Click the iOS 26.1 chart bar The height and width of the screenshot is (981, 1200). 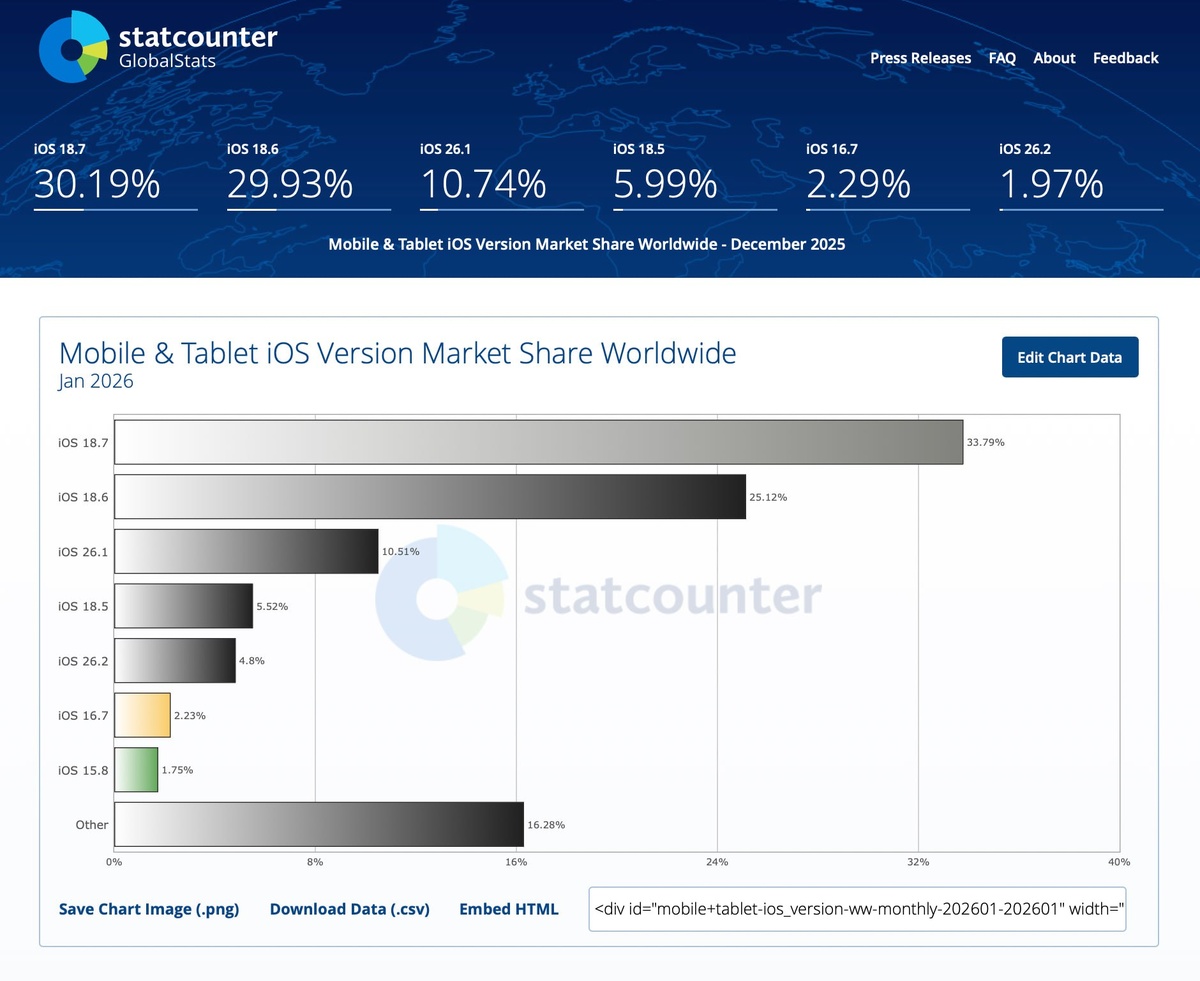pyautogui.click(x=246, y=551)
